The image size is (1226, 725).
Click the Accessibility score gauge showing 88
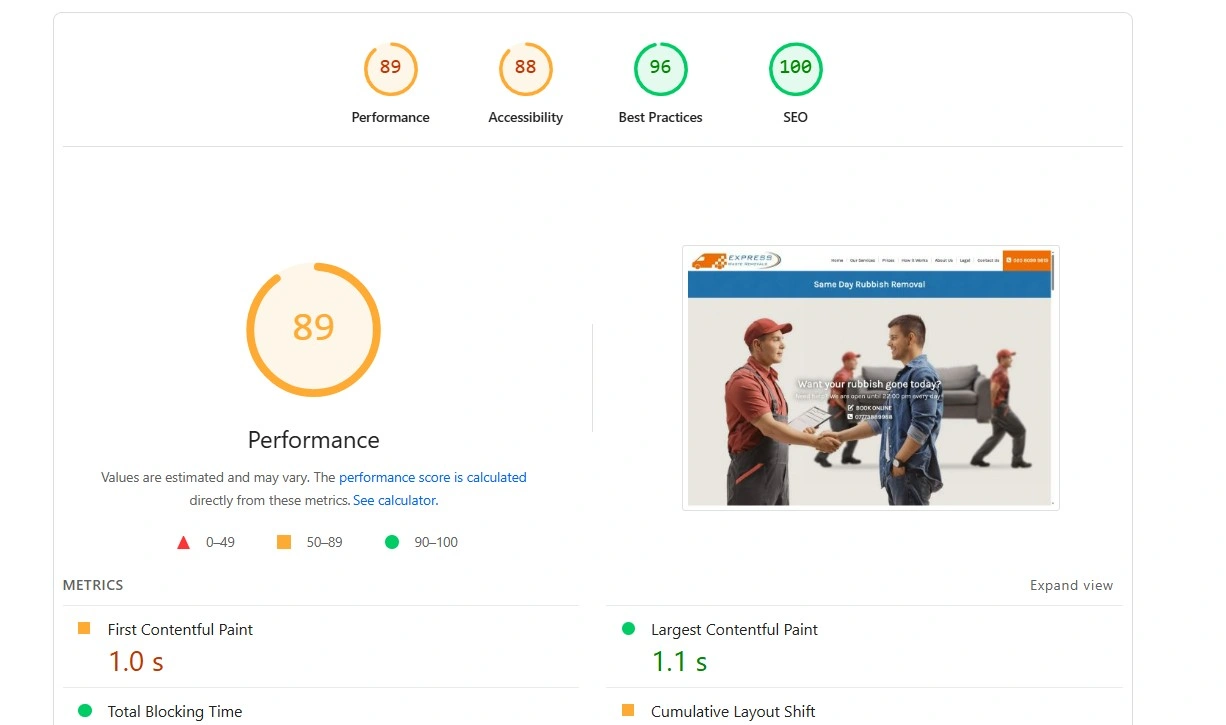[x=525, y=68]
